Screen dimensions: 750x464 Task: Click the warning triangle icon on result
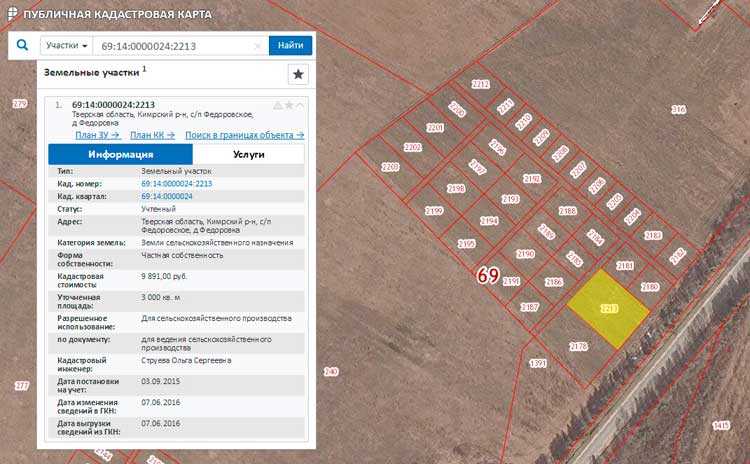click(278, 105)
